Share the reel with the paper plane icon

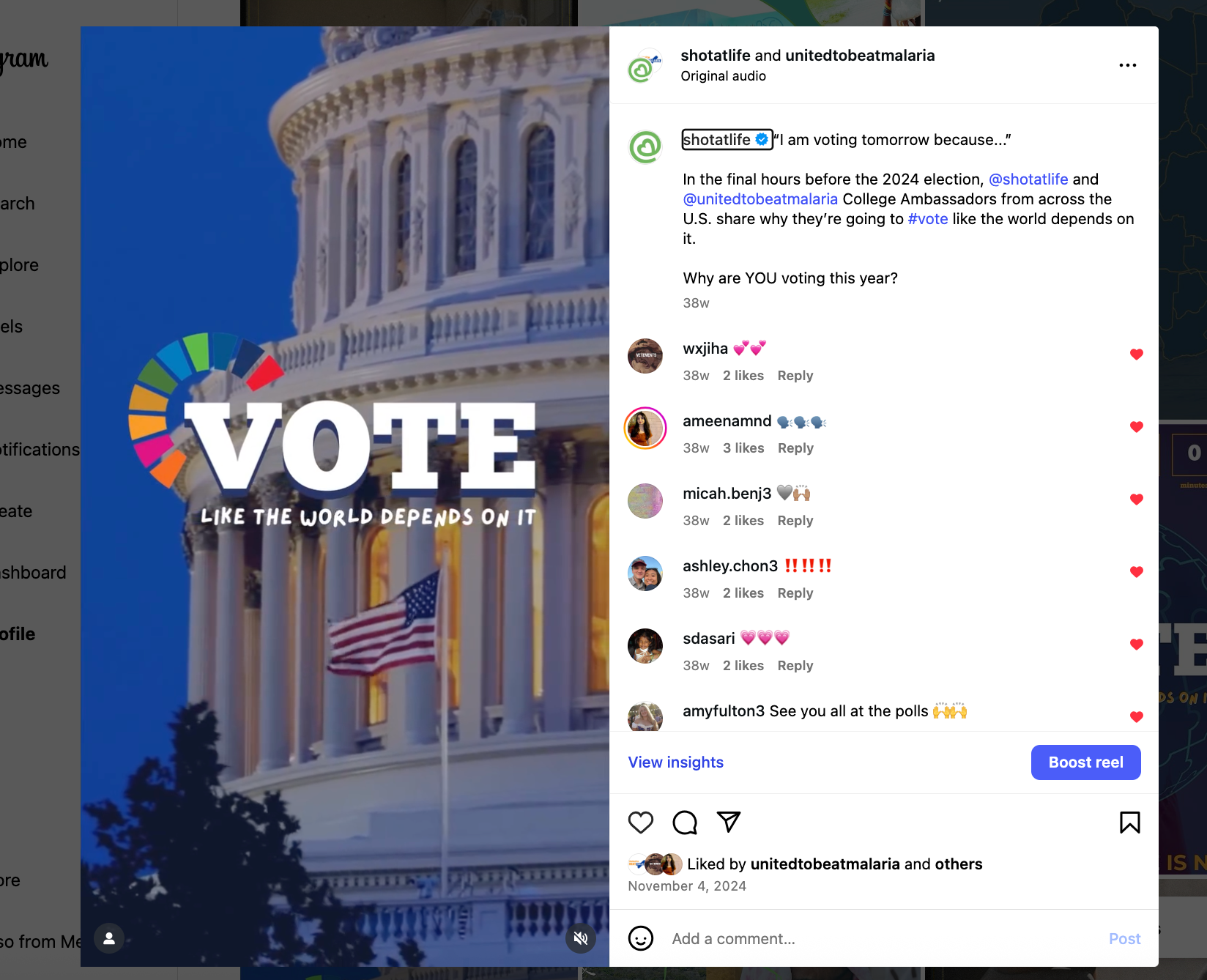click(x=729, y=822)
